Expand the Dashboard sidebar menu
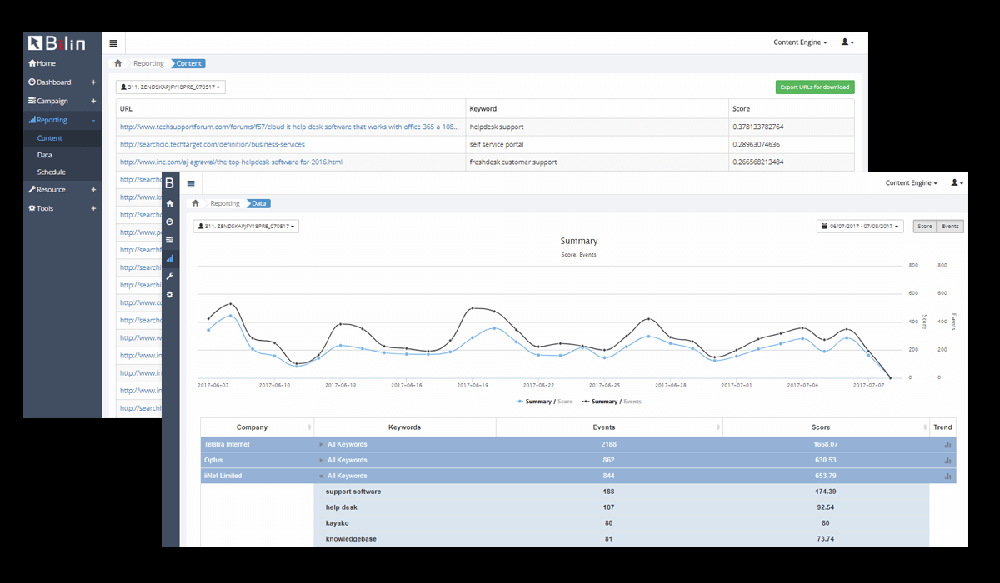1000x583 pixels. (62, 82)
